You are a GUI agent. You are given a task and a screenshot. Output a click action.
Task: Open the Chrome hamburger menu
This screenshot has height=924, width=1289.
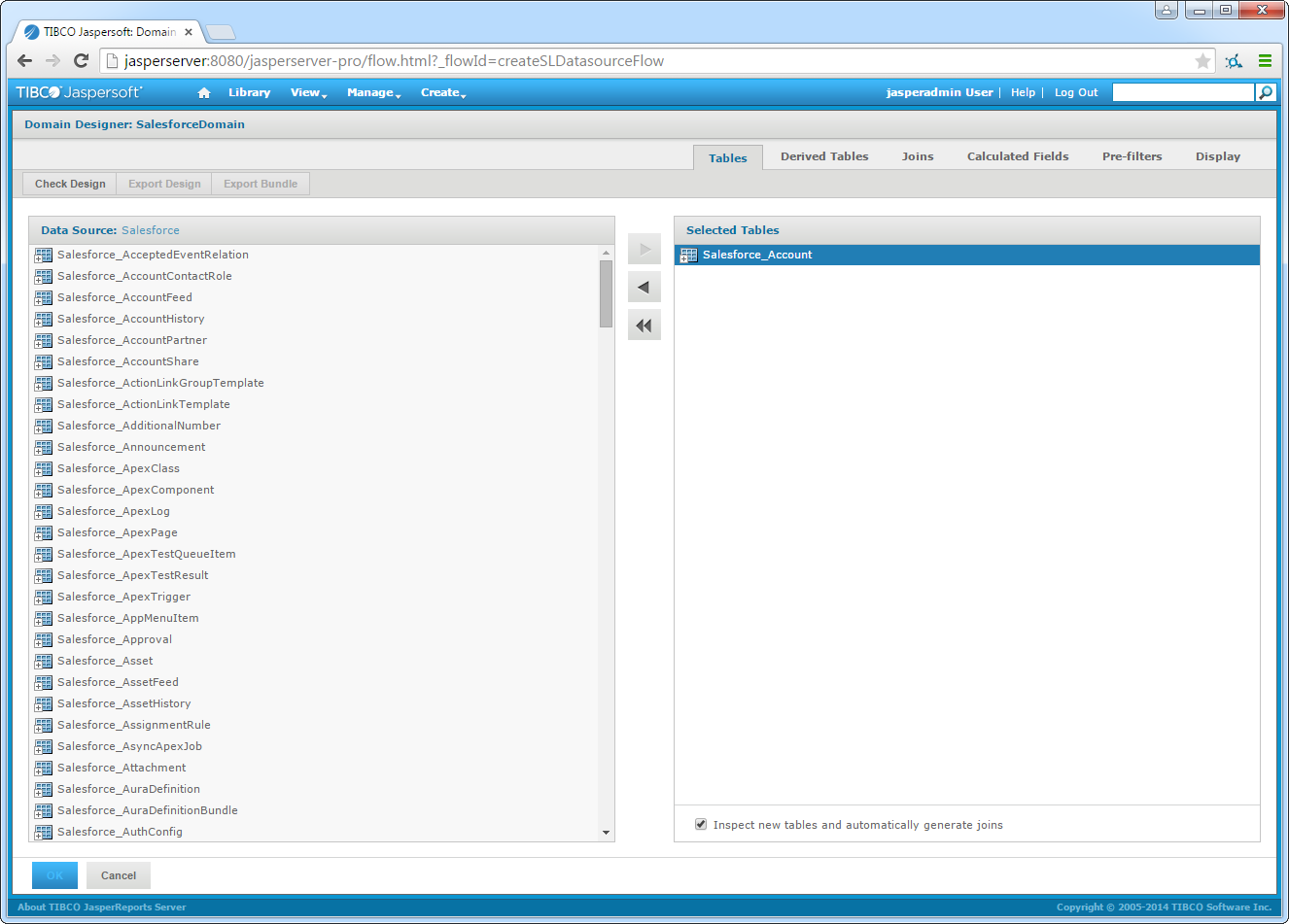1265,61
